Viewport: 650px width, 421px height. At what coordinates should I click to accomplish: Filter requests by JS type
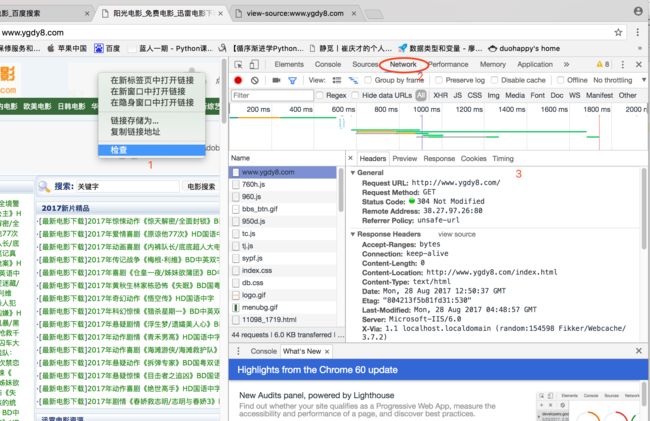click(x=458, y=95)
